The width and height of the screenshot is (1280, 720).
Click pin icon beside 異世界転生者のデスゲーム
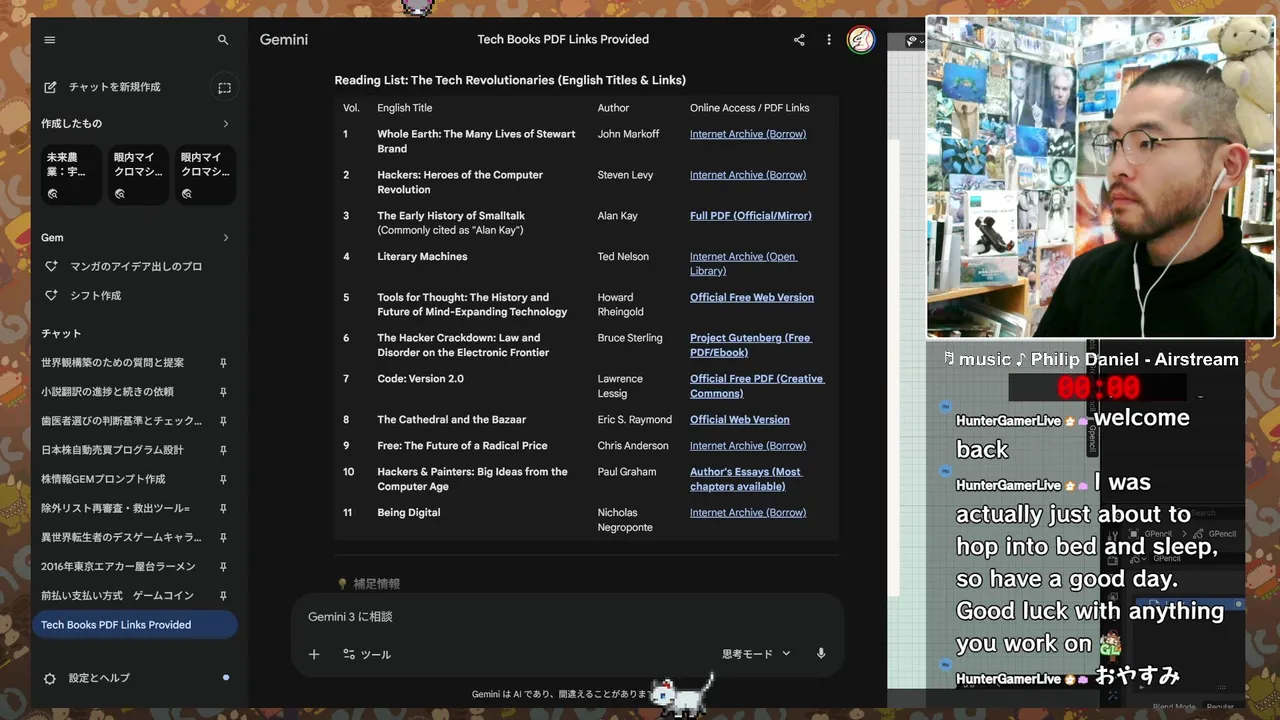pyautogui.click(x=223, y=537)
